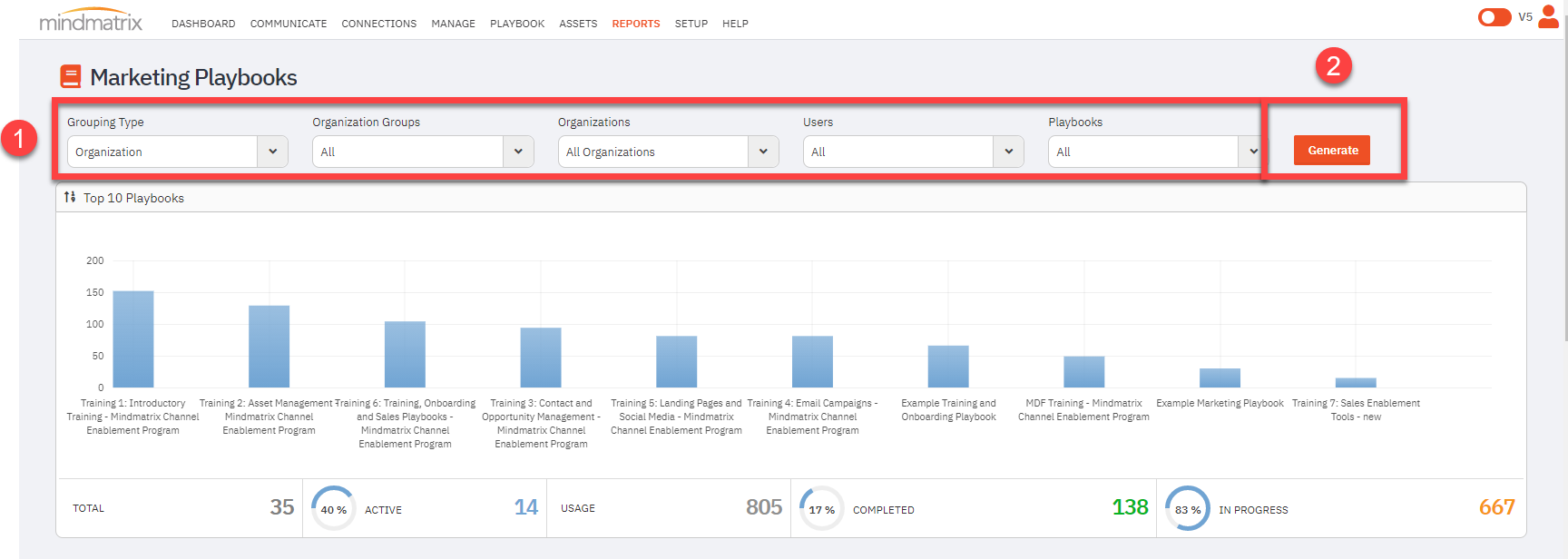Open the Users field showing All
This screenshot has width=1568, height=559.
(x=913, y=152)
